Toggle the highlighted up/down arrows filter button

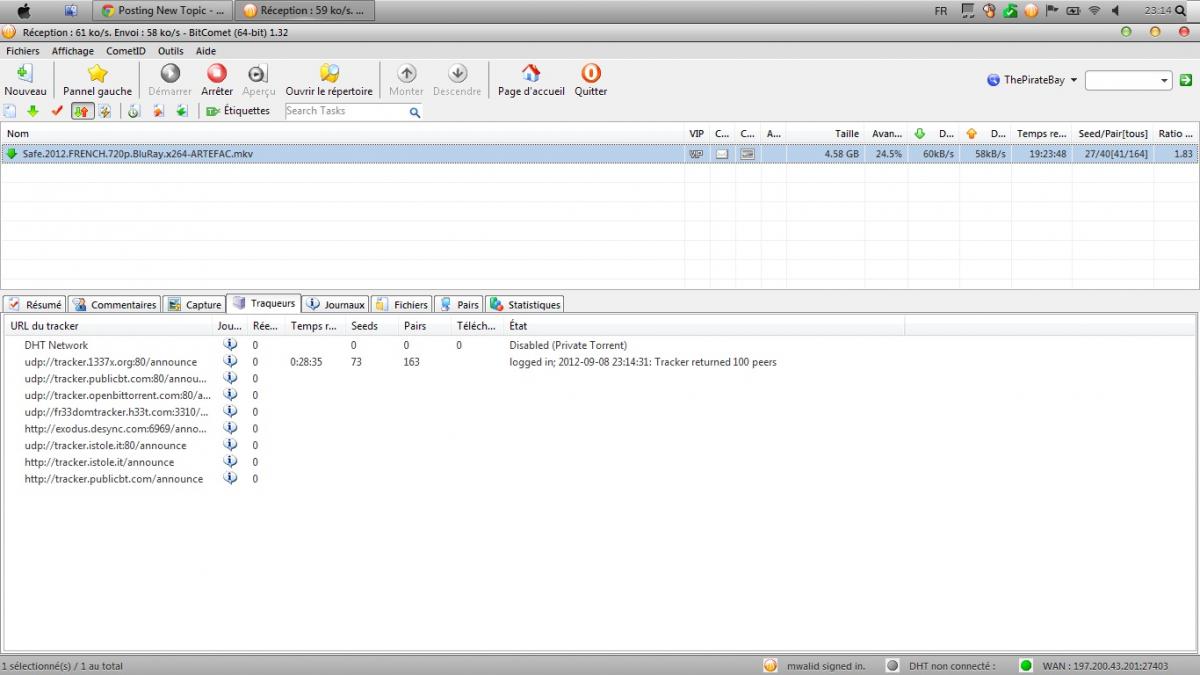point(82,111)
